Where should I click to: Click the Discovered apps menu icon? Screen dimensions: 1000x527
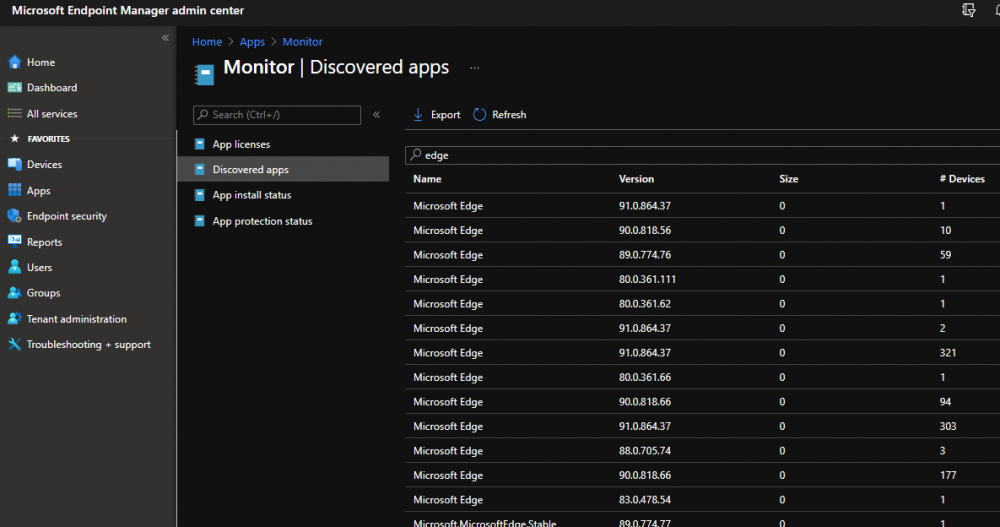[x=200, y=170]
